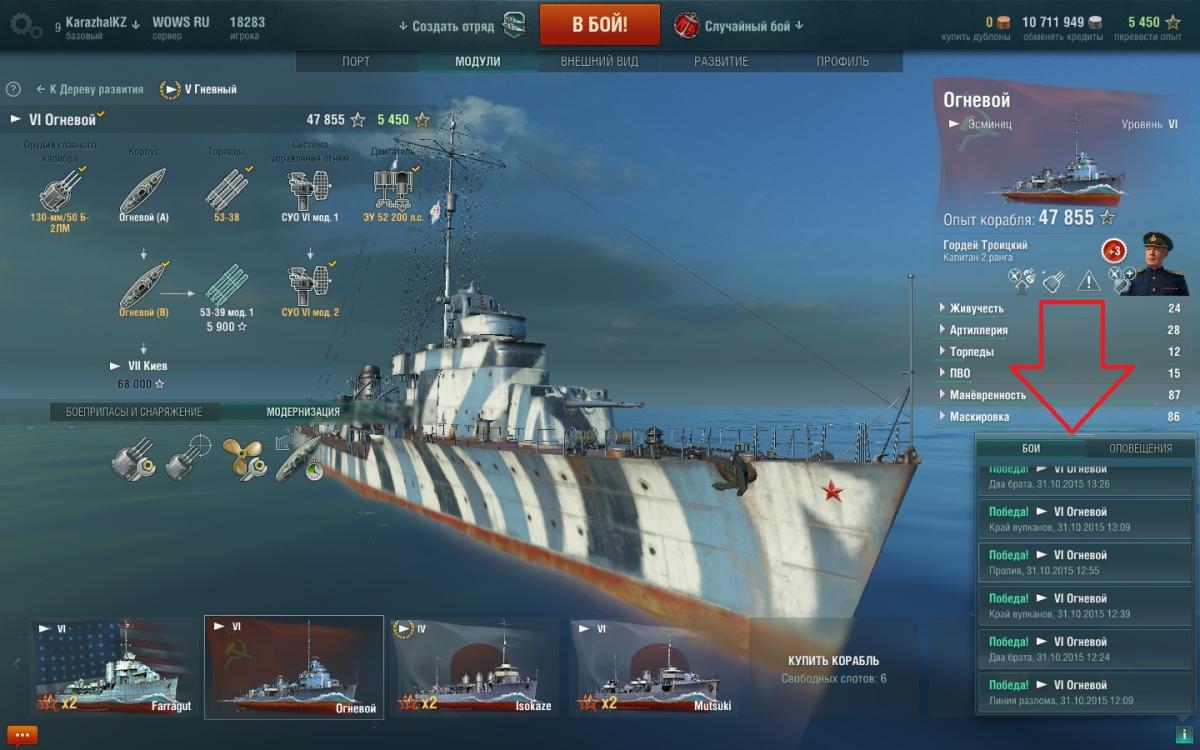Open the green info notification icon
Image resolution: width=1200 pixels, height=750 pixels.
coord(1183,735)
